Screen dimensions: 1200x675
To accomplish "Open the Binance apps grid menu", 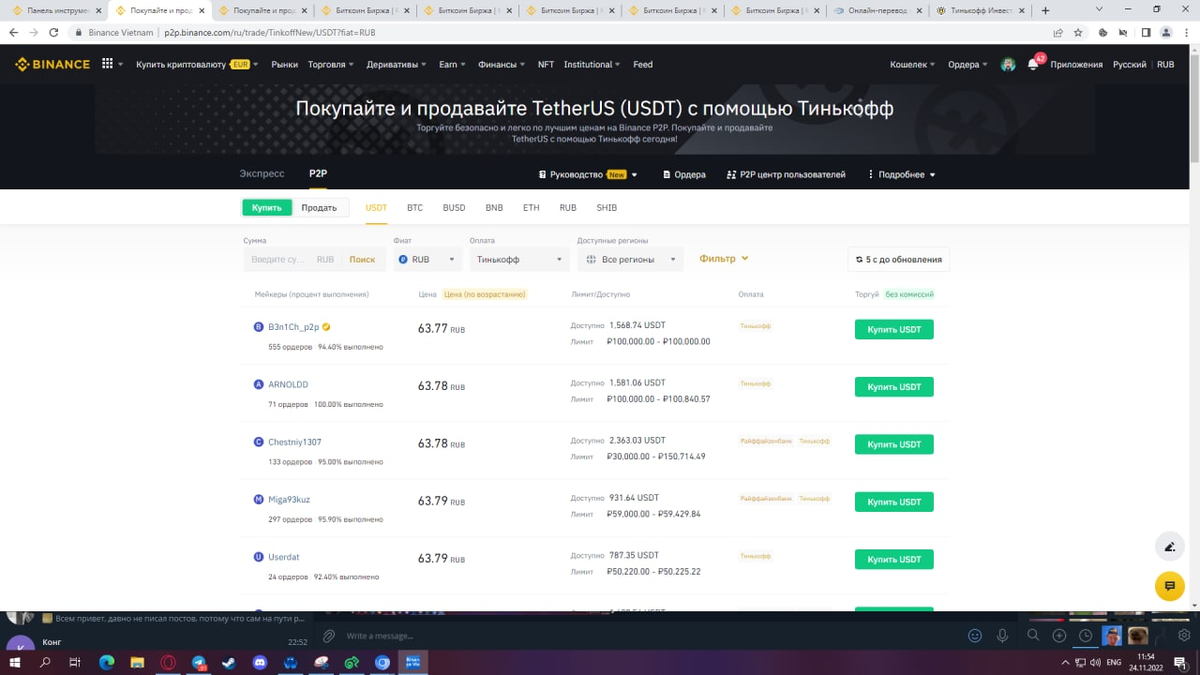I will (x=108, y=64).
